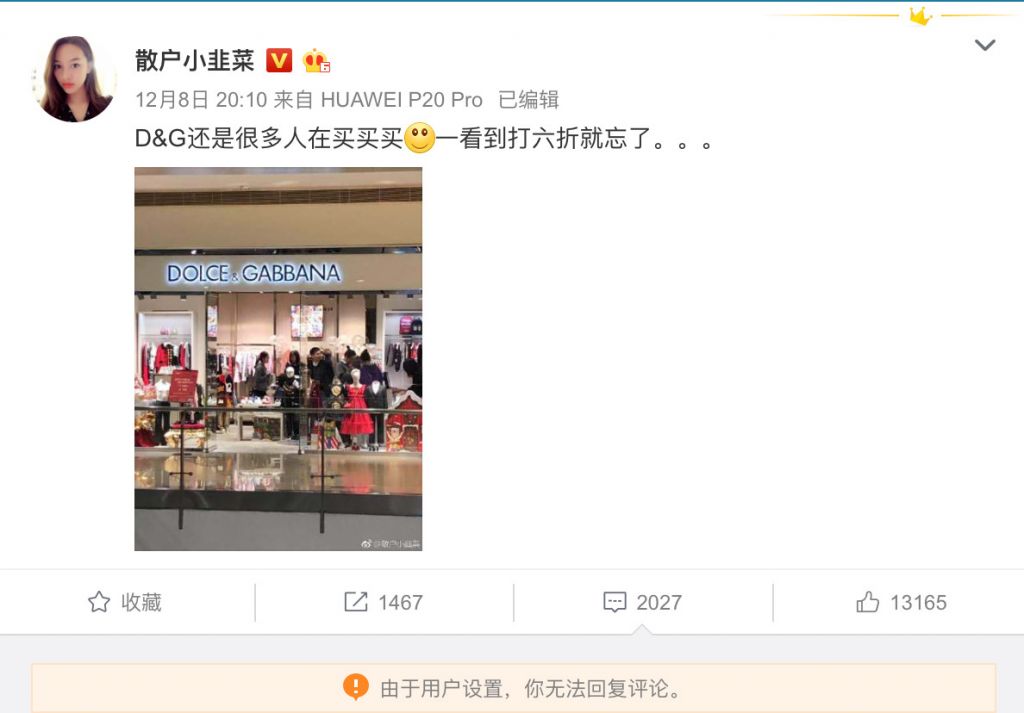1024x713 pixels.
Task: Open the profile avatar of 散户小韭菜
Action: (x=74, y=78)
